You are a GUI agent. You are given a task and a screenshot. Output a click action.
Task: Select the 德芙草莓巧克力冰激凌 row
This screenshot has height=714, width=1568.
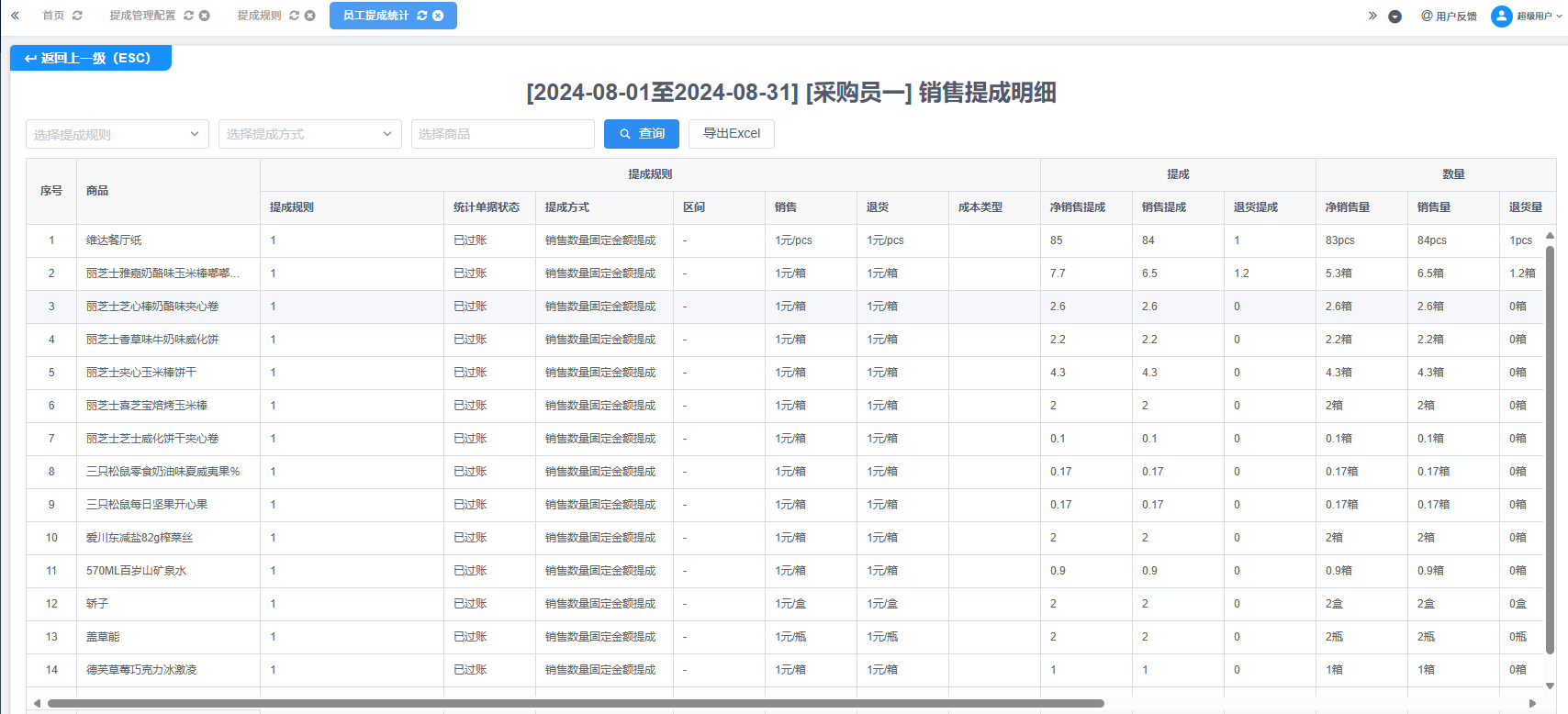[785, 670]
